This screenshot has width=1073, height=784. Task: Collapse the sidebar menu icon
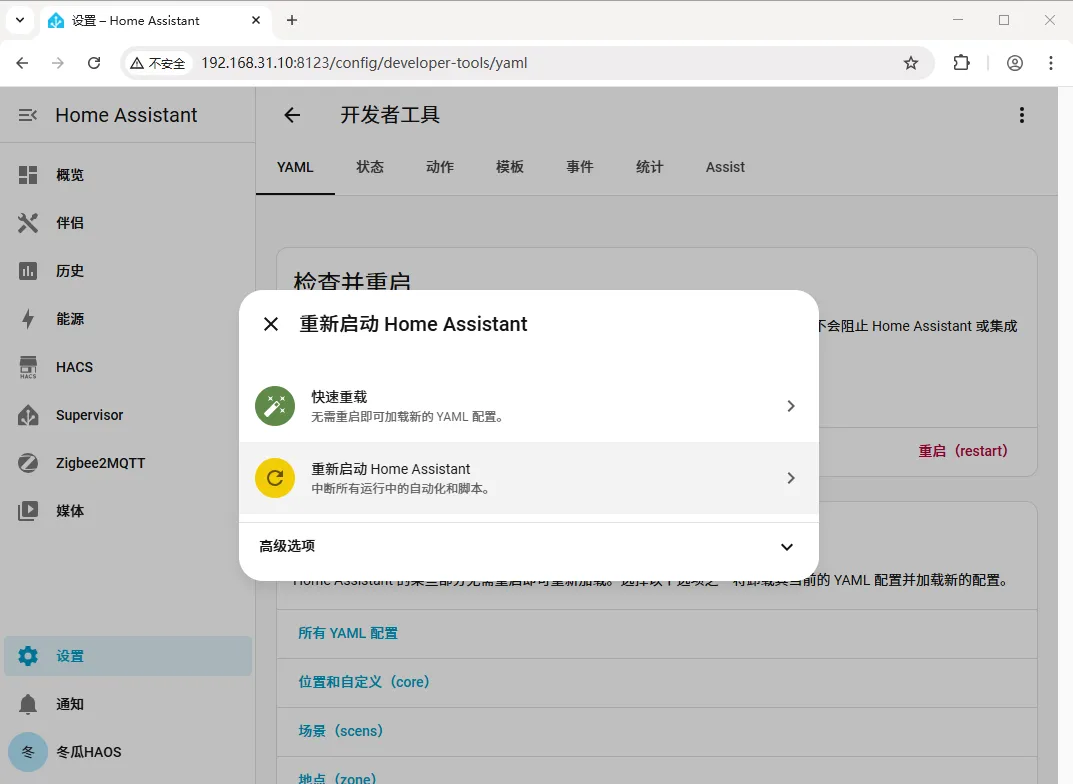click(27, 115)
